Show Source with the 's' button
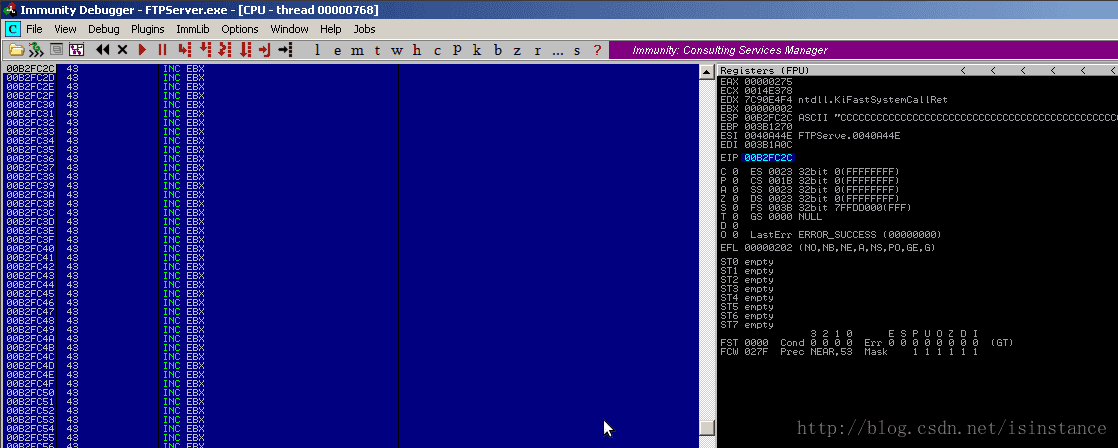Image resolution: width=1118 pixels, height=448 pixels. (x=577, y=50)
